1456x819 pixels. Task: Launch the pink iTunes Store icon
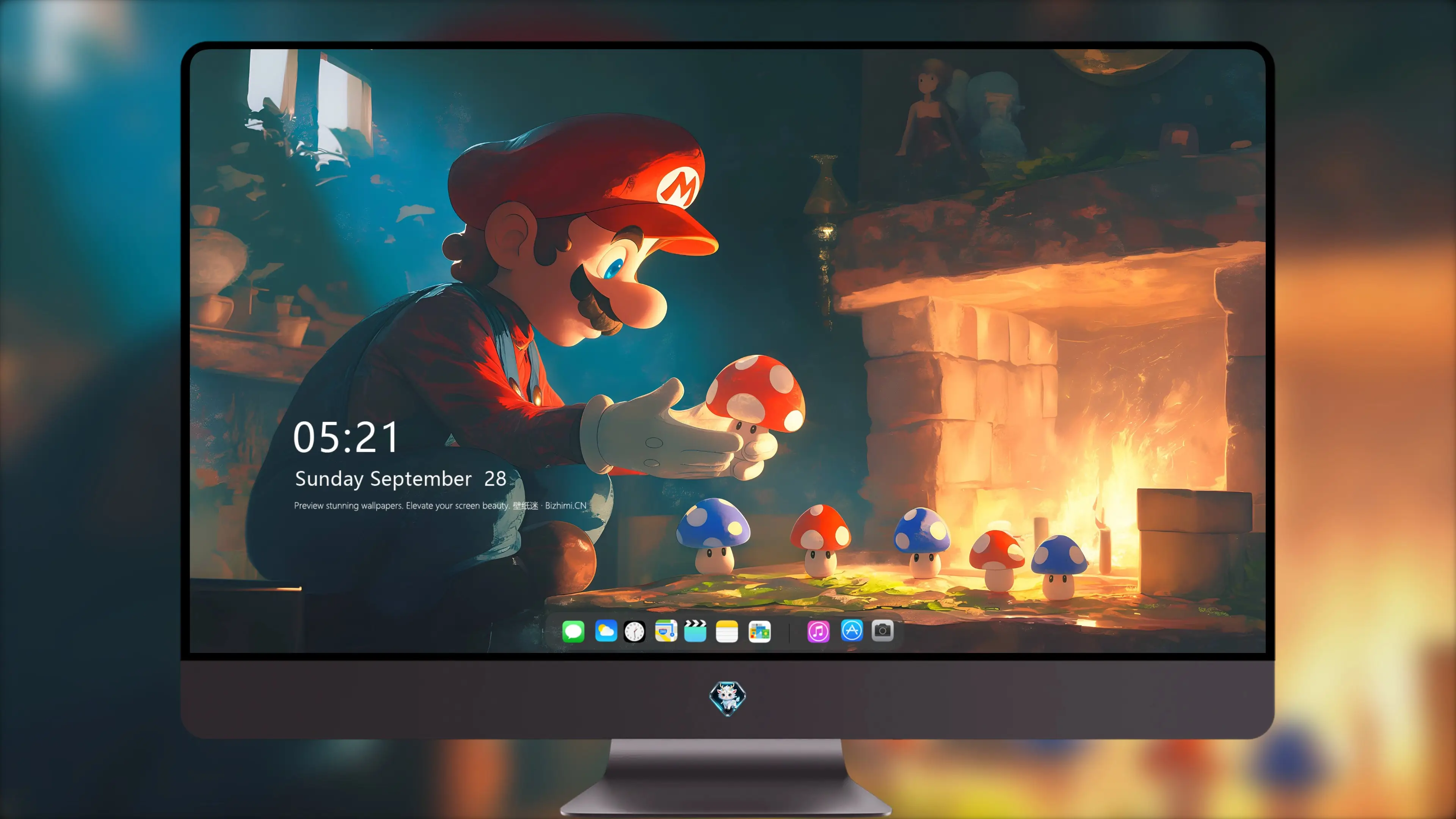click(819, 631)
